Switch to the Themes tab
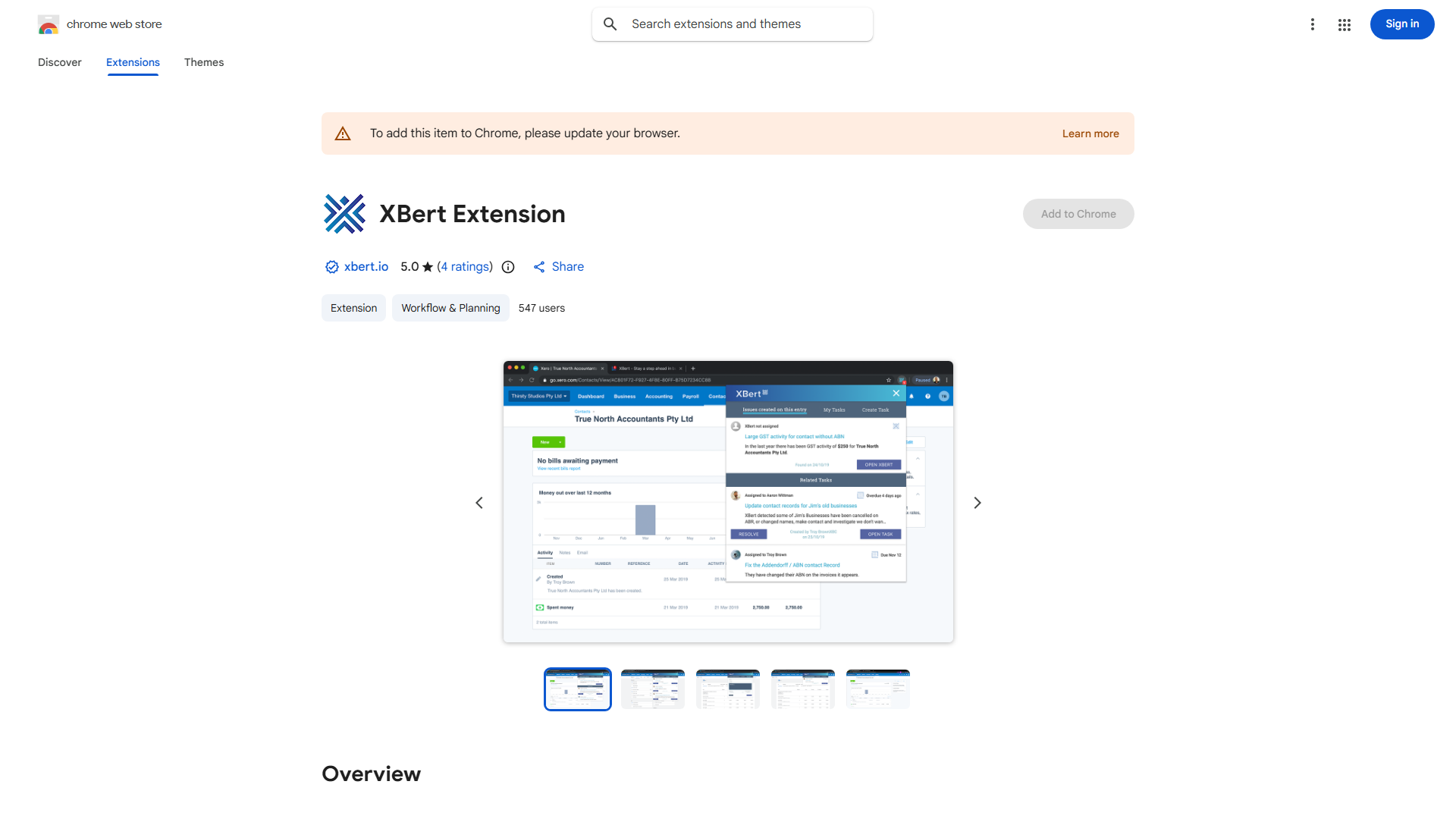This screenshot has height=819, width=1456. click(204, 62)
